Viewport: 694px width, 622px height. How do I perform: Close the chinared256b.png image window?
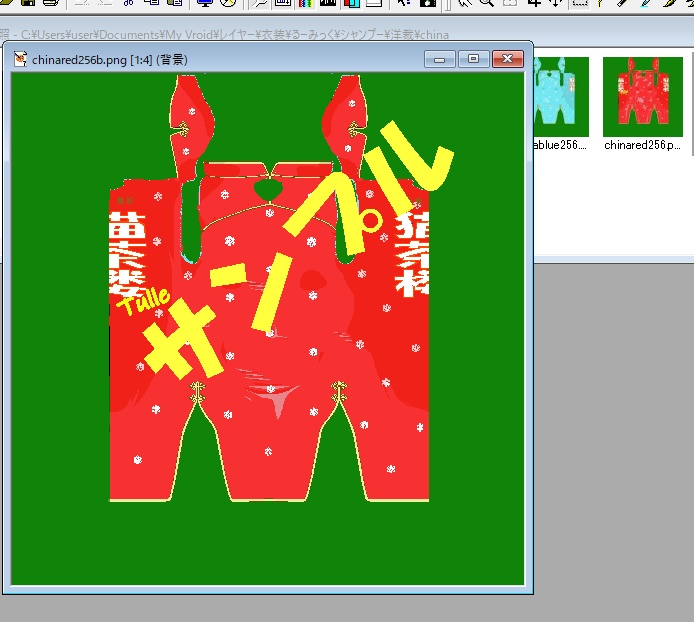[508, 59]
